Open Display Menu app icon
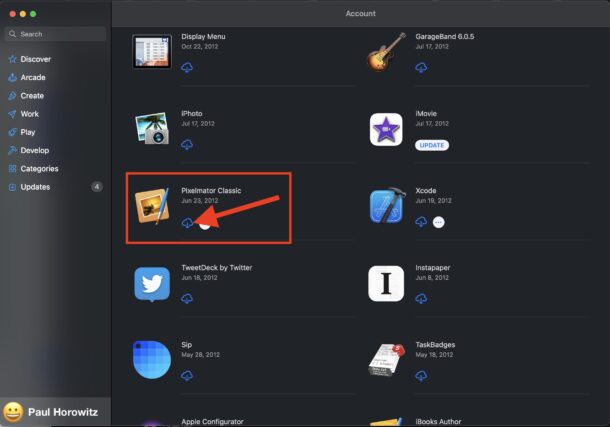 pyautogui.click(x=152, y=51)
